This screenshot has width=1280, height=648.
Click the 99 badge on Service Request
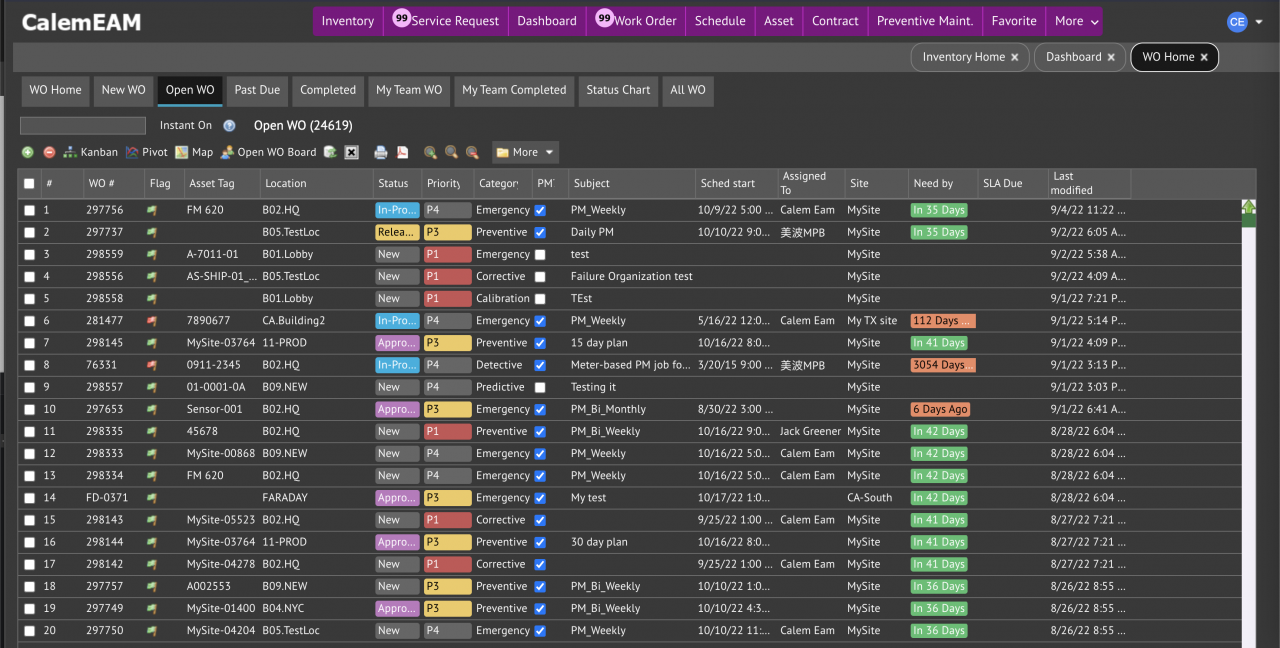[401, 18]
